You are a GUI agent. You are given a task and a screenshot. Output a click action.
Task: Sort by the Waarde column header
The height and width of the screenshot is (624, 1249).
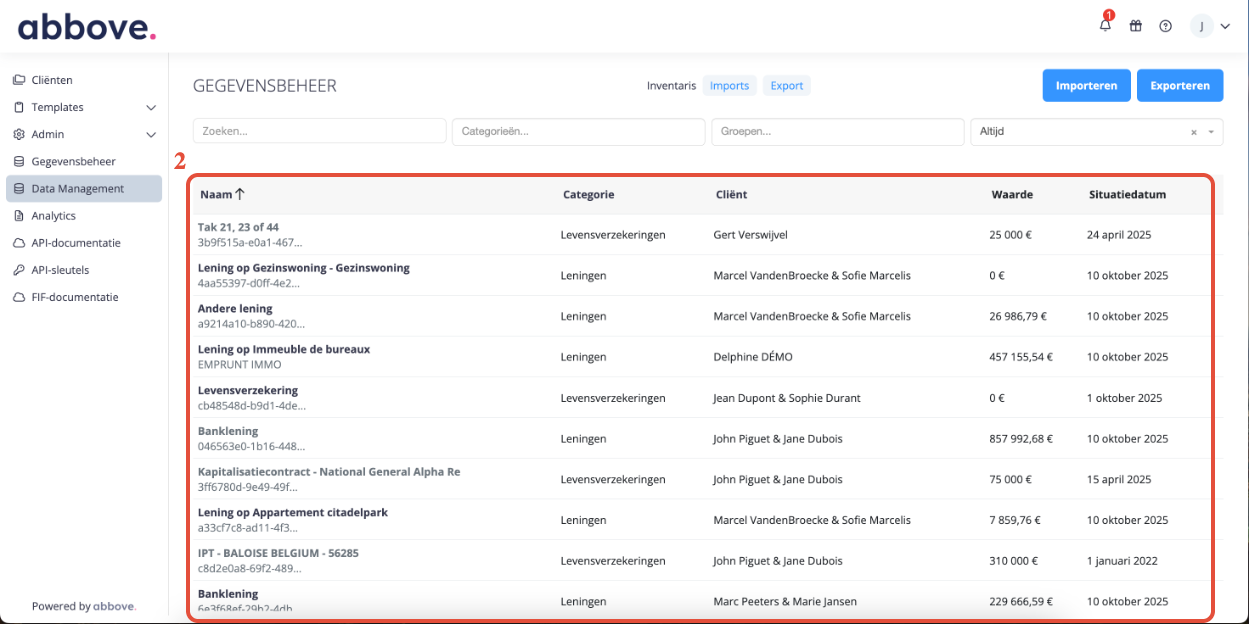(x=1012, y=195)
